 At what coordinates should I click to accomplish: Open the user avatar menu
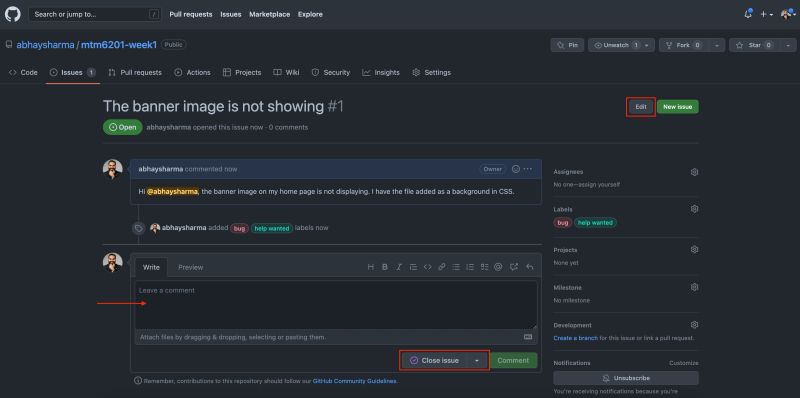[788, 15]
